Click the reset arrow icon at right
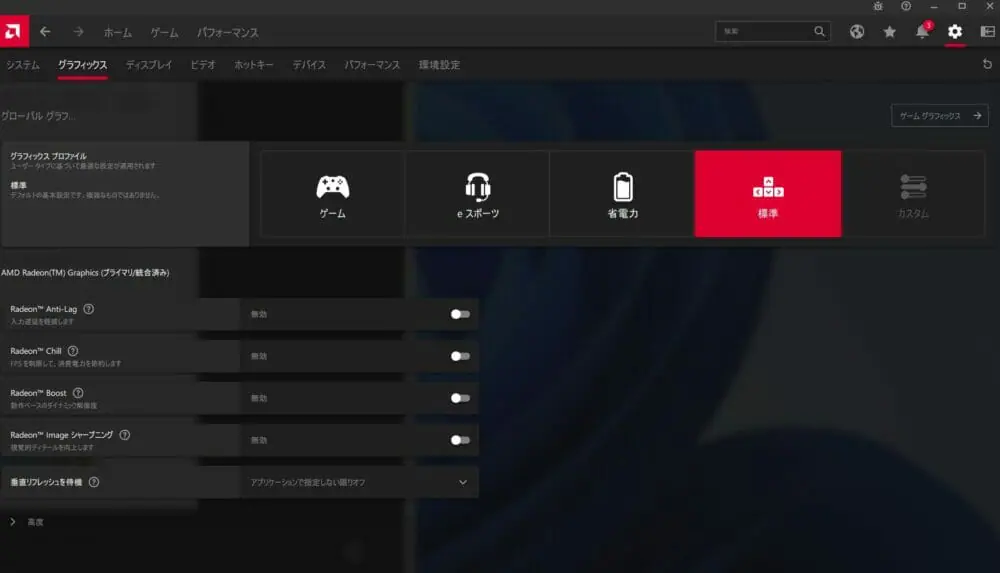The height and width of the screenshot is (573, 1000). (x=988, y=64)
